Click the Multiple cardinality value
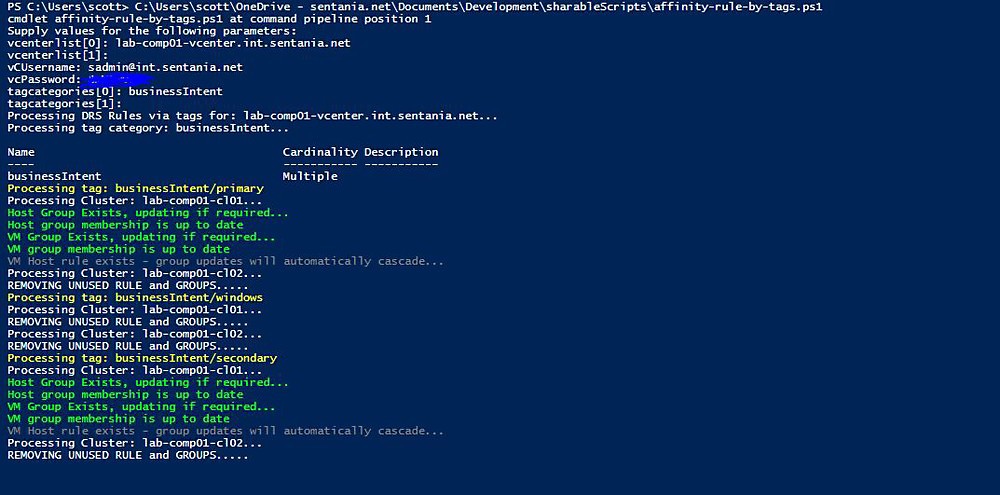This screenshot has width=1000, height=495. click(x=310, y=177)
